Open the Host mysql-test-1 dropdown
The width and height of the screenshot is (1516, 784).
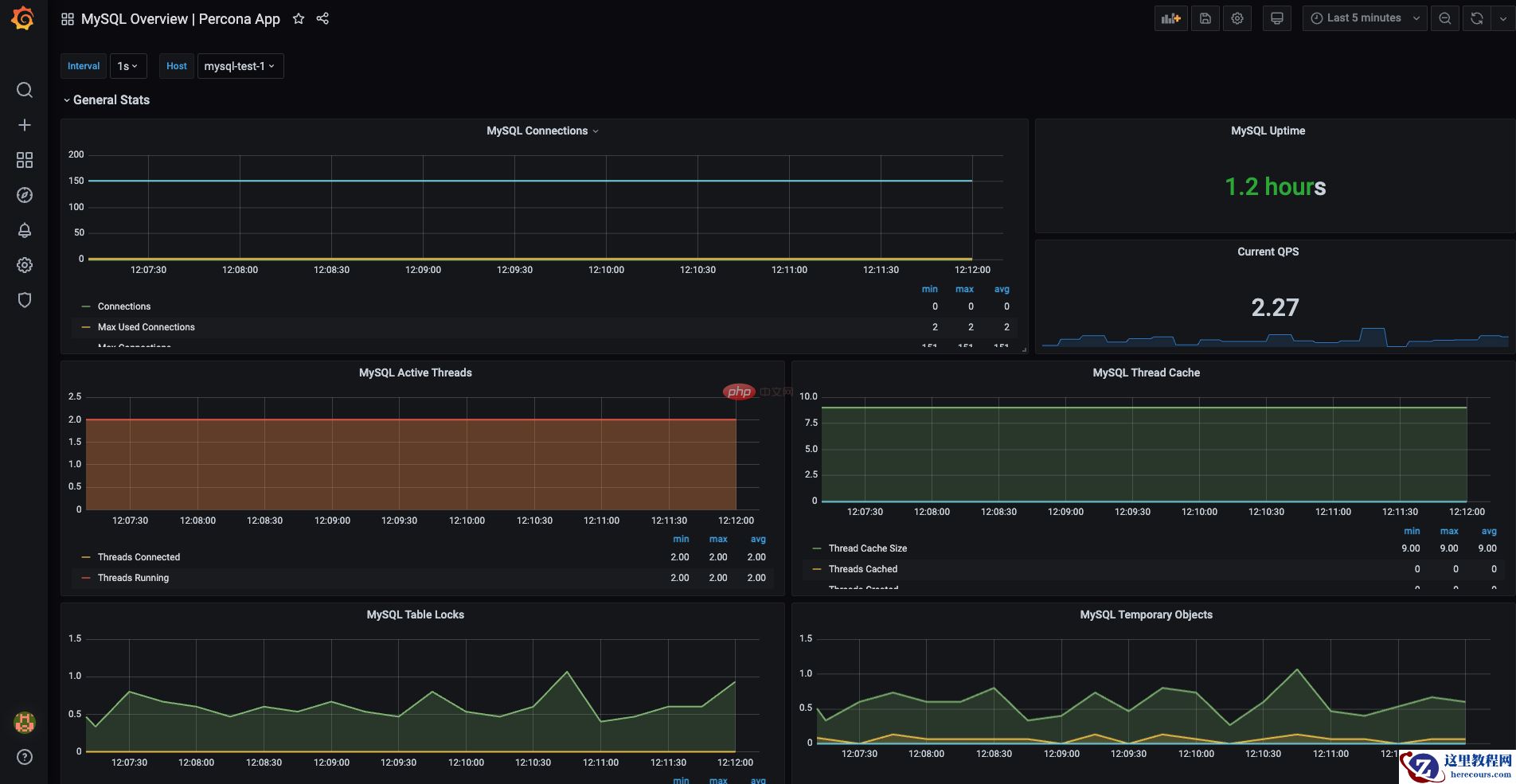pyautogui.click(x=240, y=66)
